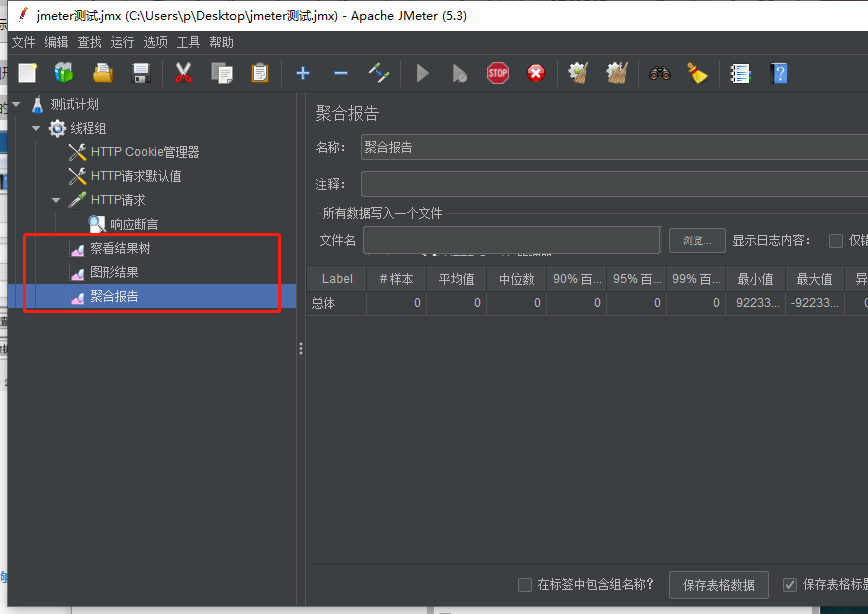The width and height of the screenshot is (868, 614).
Task: Collapse the 测试计划 tree node arrow
Action: [16, 104]
